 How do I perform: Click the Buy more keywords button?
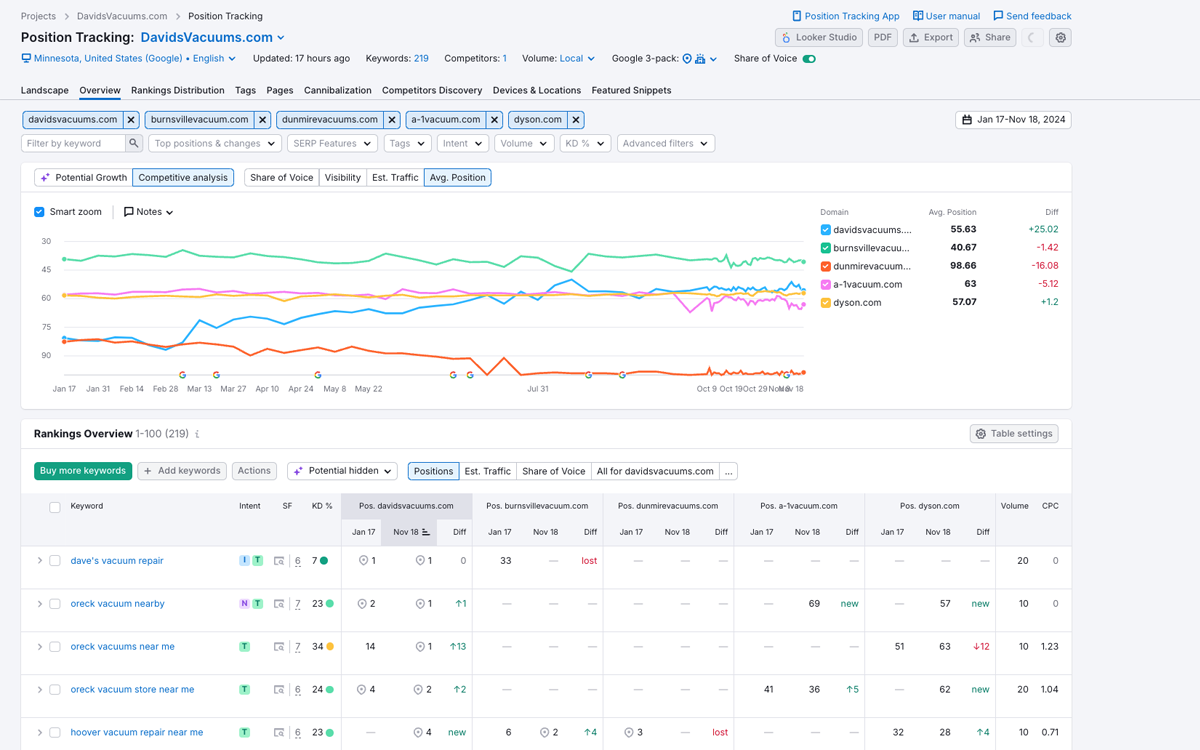[82, 471]
